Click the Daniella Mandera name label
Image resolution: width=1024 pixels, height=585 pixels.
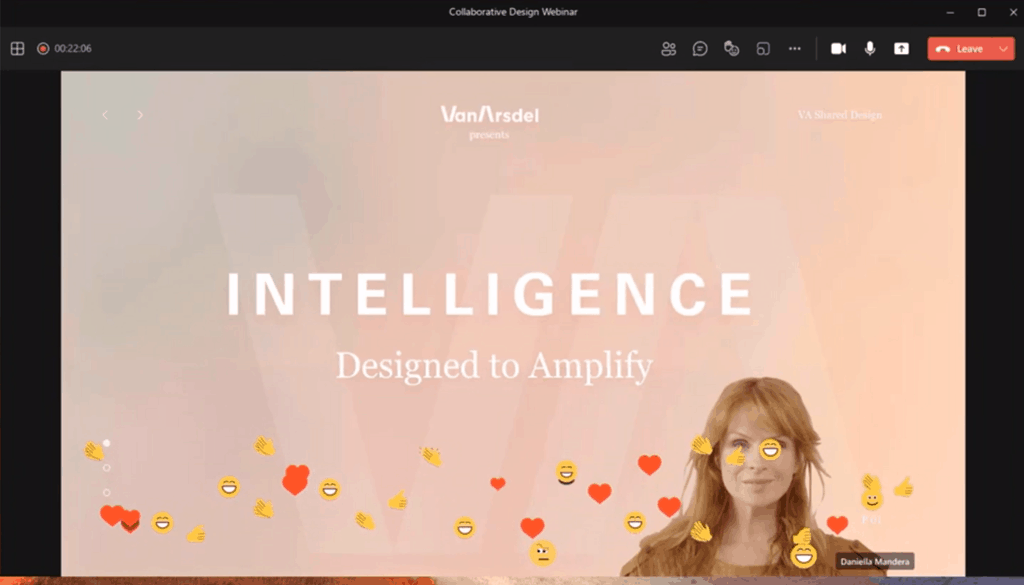874,561
